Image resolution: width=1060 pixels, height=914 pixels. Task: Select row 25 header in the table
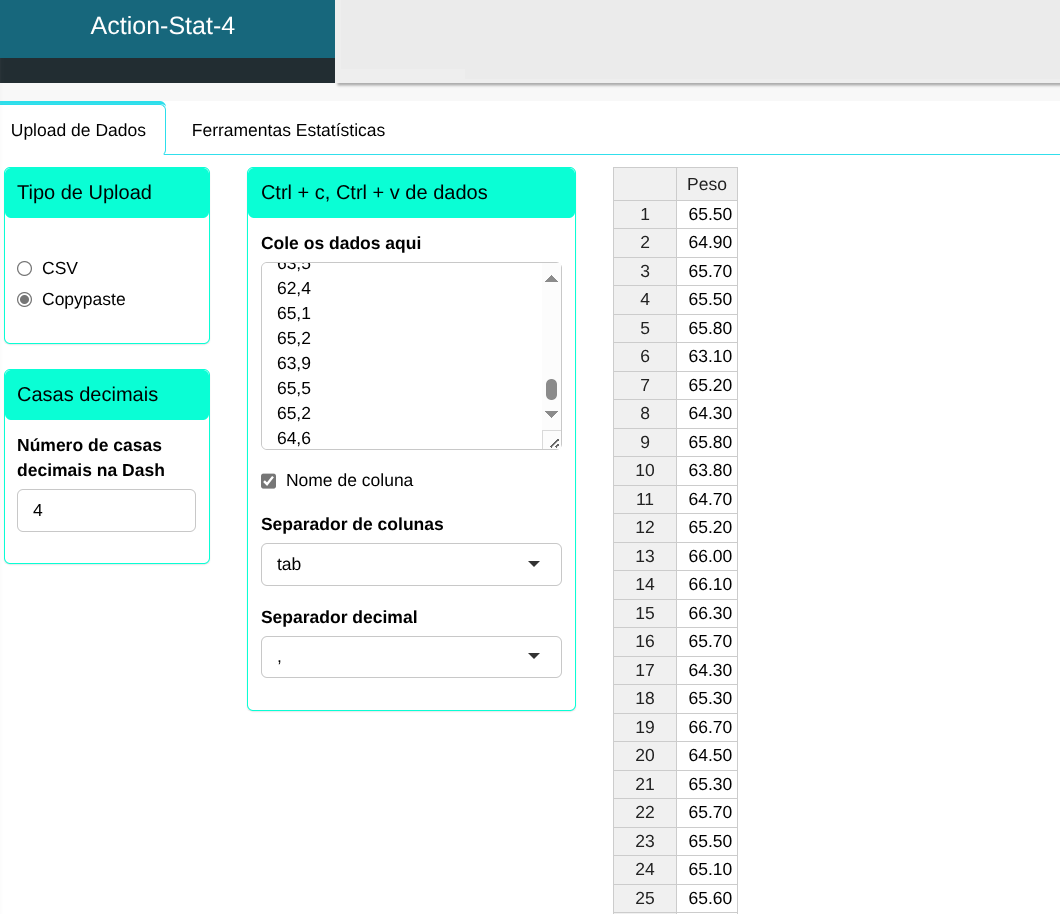pyautogui.click(x=644, y=898)
